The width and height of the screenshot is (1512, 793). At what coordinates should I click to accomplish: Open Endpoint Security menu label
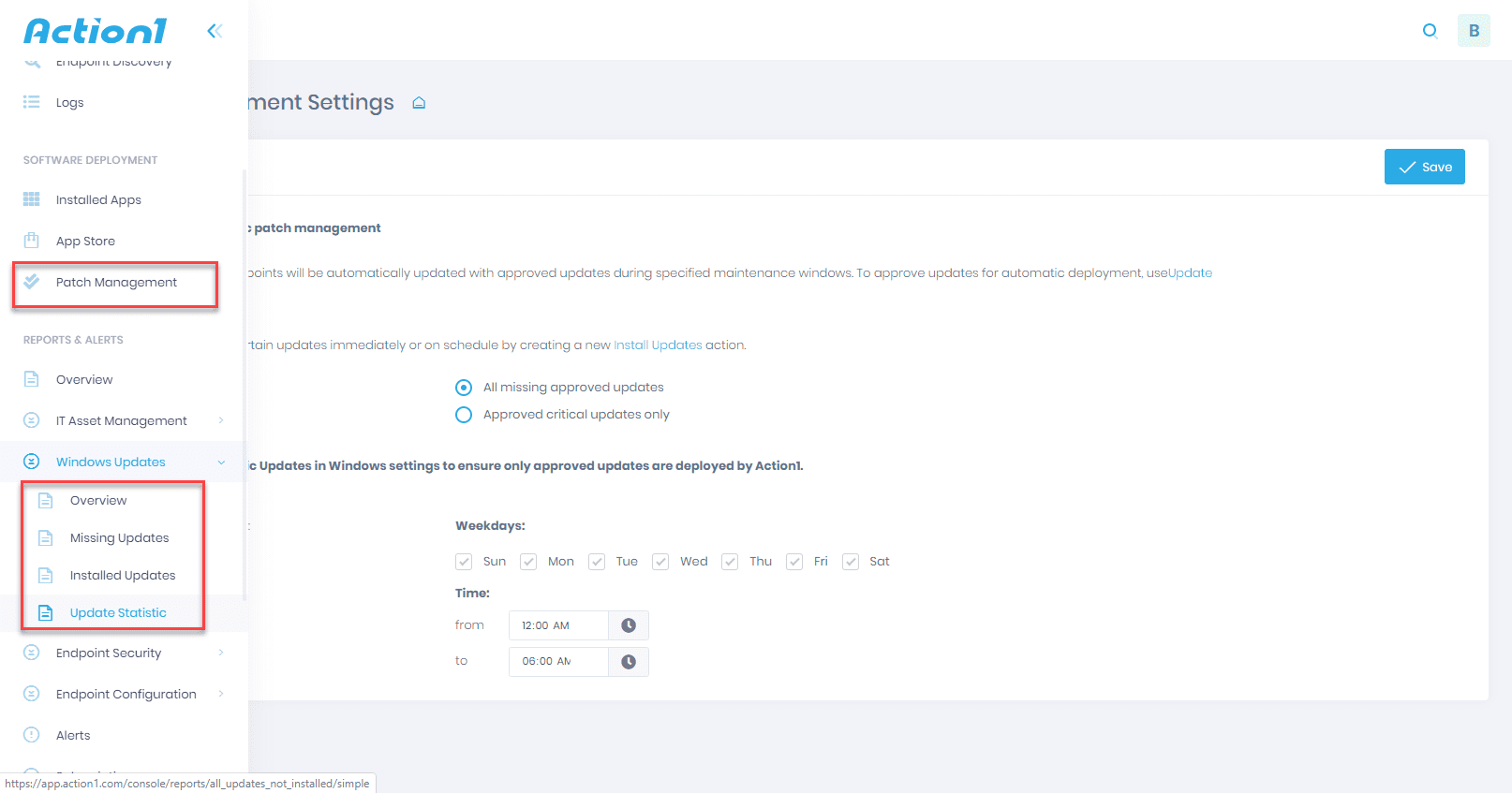click(x=109, y=653)
